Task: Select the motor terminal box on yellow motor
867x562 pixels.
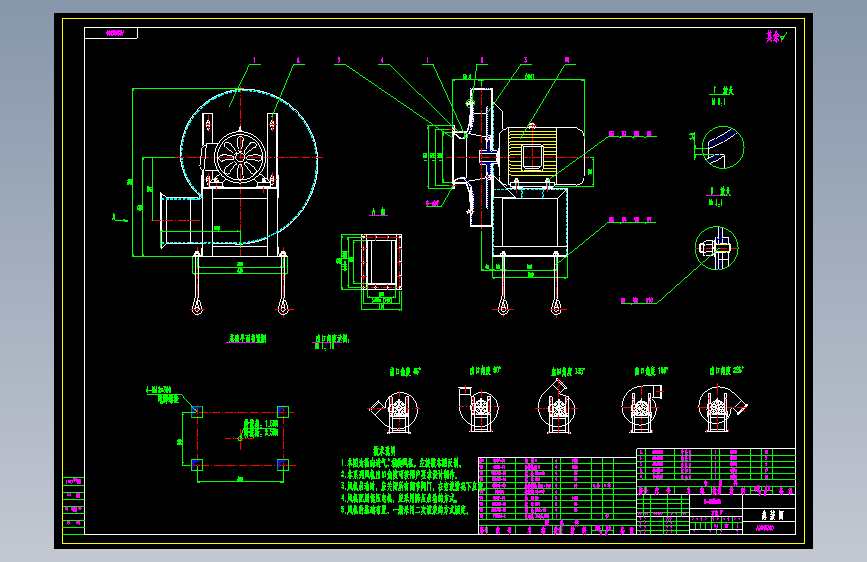Action: [x=532, y=156]
